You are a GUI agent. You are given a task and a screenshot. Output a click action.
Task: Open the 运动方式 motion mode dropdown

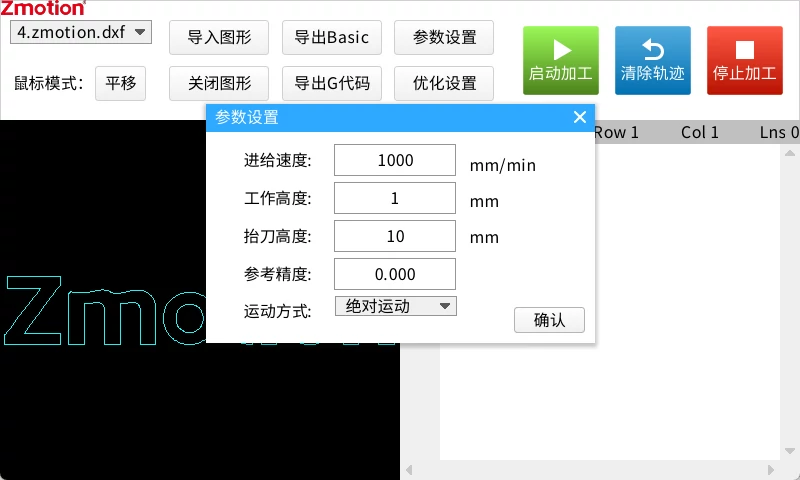click(396, 306)
